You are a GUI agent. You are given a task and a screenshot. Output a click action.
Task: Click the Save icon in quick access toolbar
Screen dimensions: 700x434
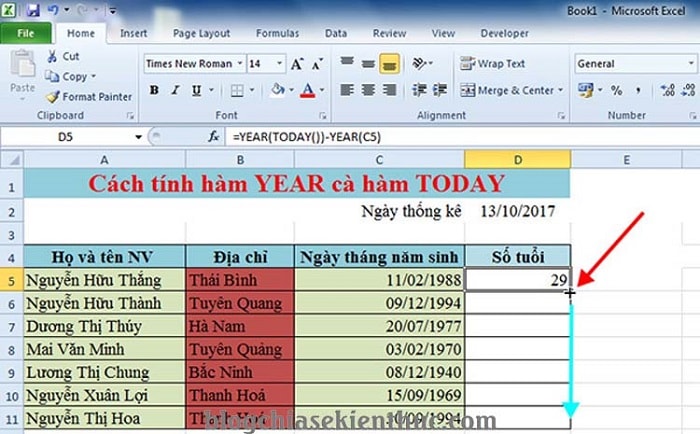tap(33, 9)
